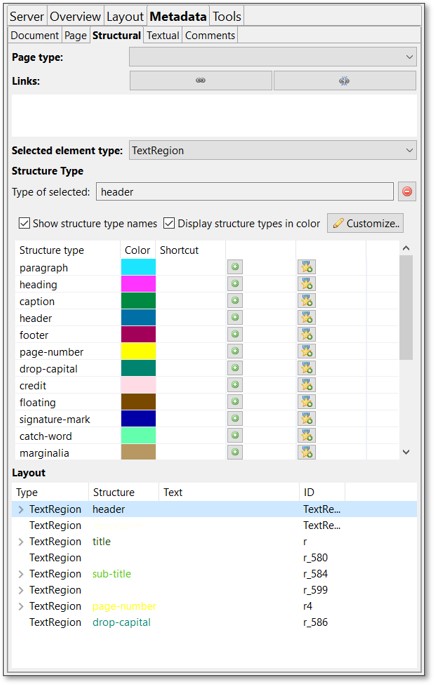Click the star-plus icon in footer row
This screenshot has width=434, height=685.
pos(306,334)
